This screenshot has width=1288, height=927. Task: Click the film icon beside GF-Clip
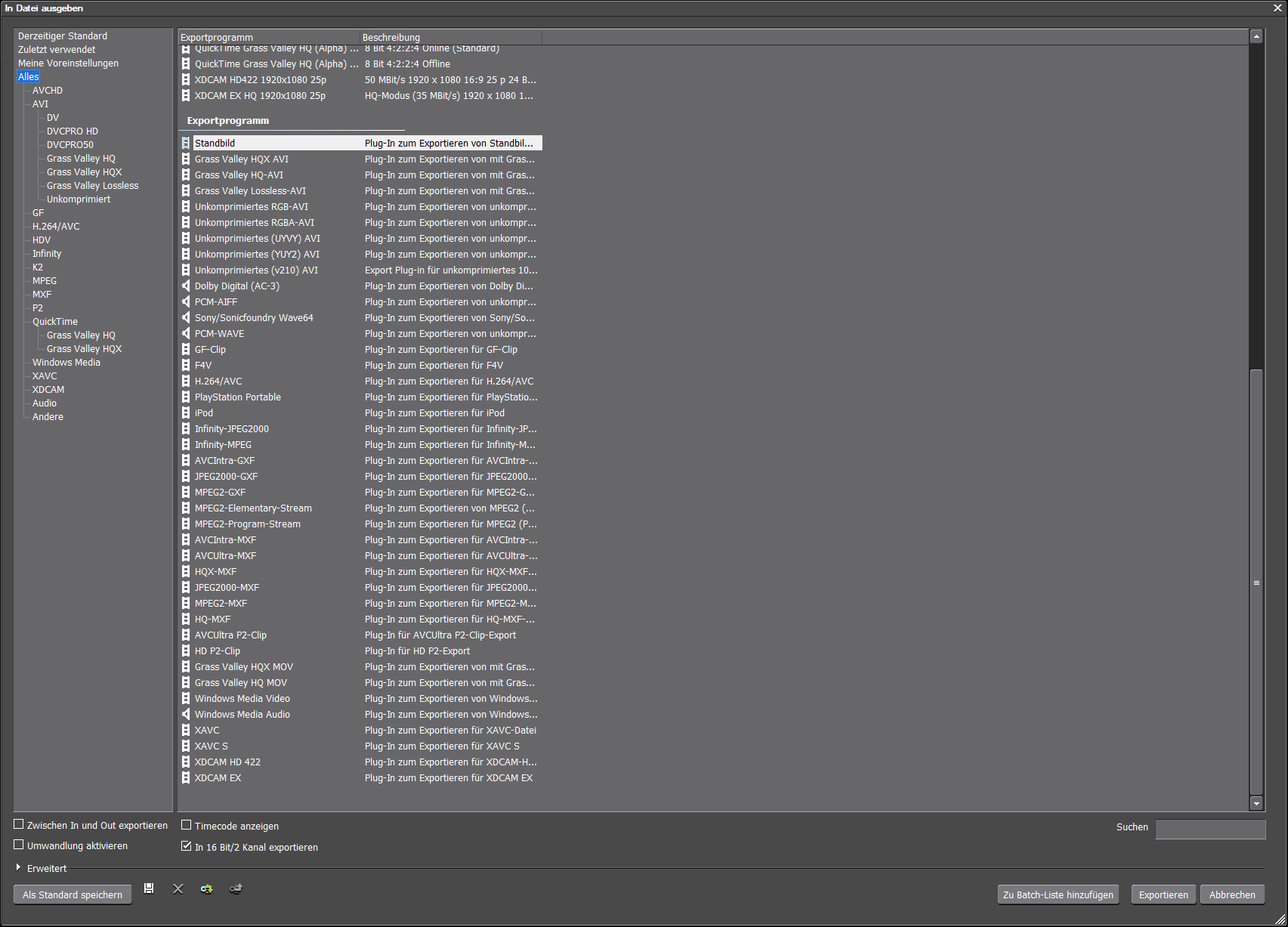tap(186, 349)
